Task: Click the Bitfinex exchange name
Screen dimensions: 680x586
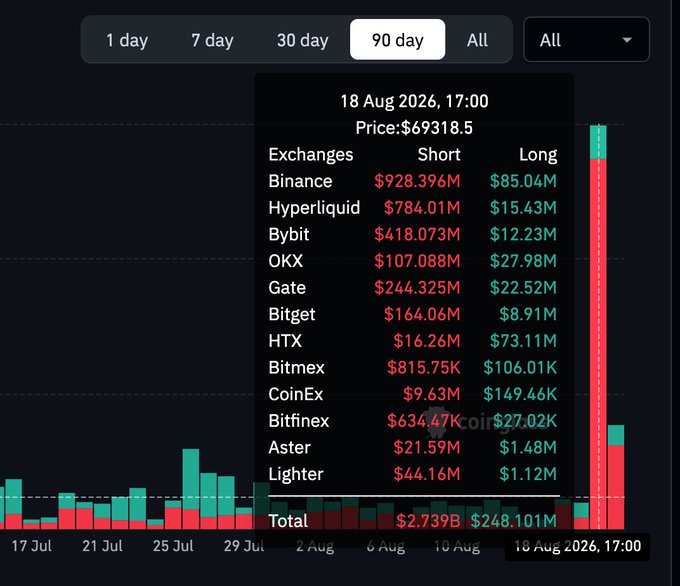Action: coord(299,421)
